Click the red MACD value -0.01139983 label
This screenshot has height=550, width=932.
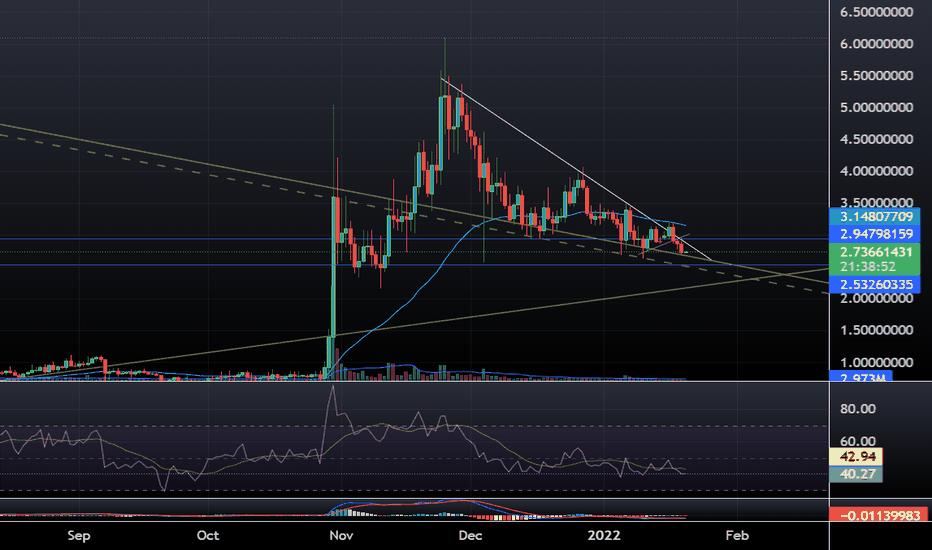pyautogui.click(x=878, y=515)
